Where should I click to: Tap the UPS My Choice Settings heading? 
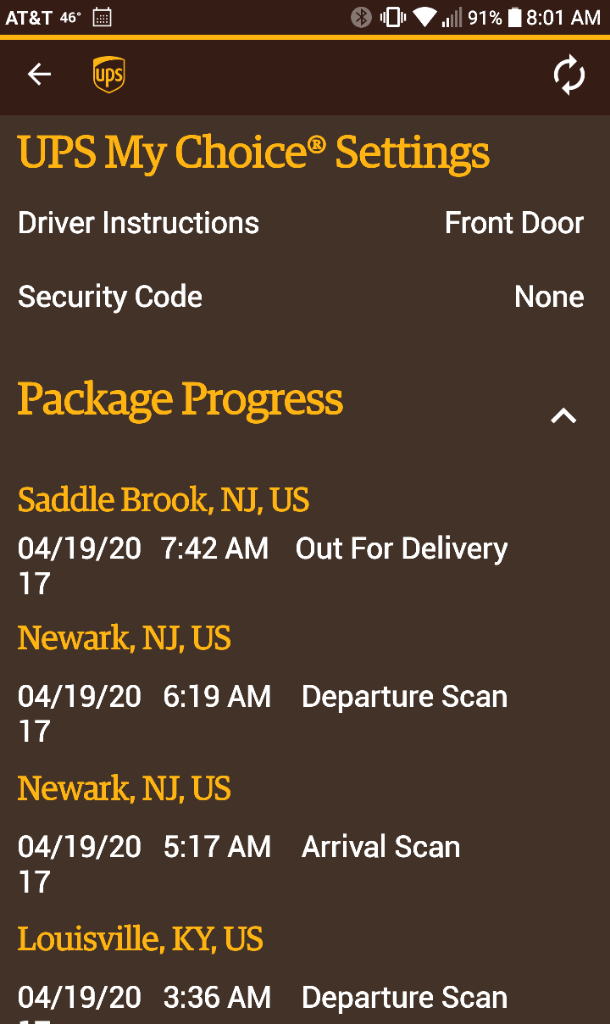253,153
